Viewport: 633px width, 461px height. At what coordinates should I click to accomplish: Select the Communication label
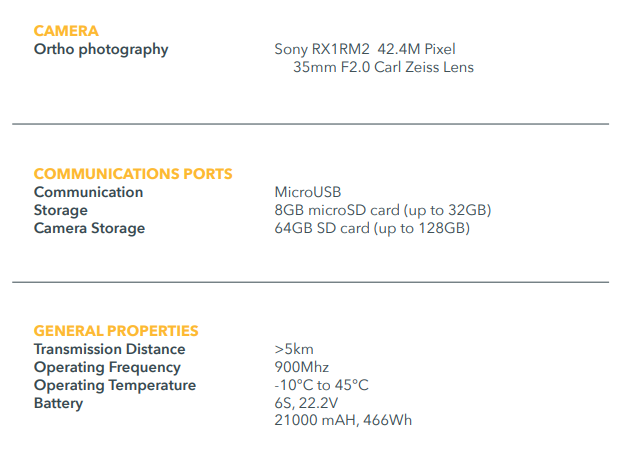[88, 192]
